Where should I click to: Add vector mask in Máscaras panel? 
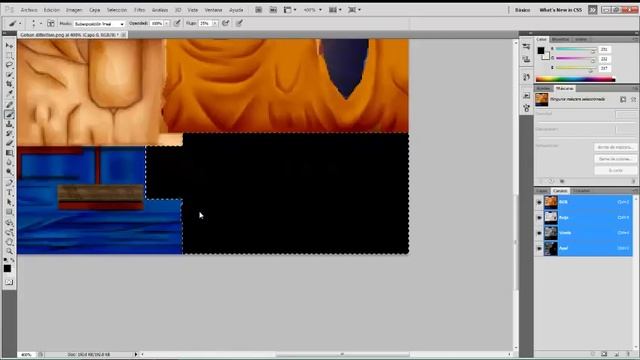(x=633, y=99)
